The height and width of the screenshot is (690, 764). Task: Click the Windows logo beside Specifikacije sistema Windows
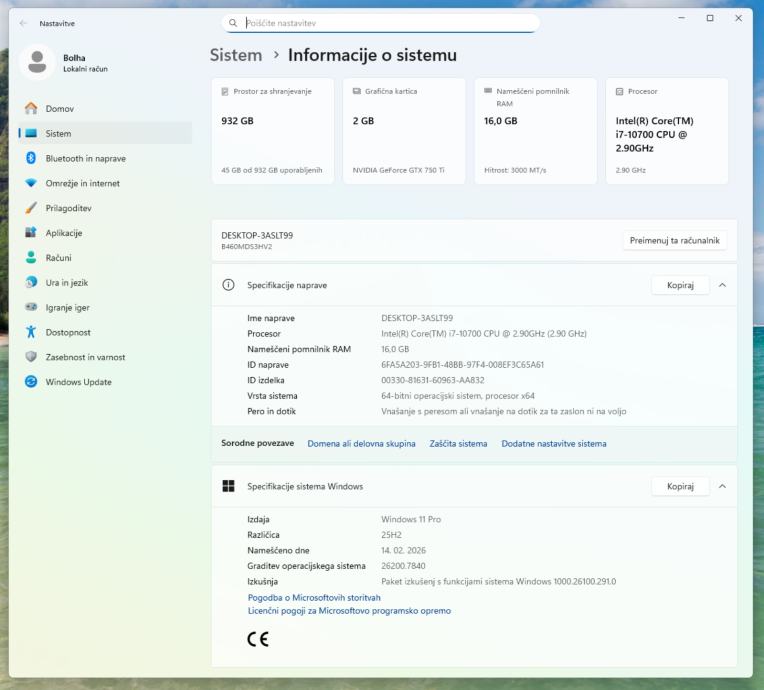[228, 486]
